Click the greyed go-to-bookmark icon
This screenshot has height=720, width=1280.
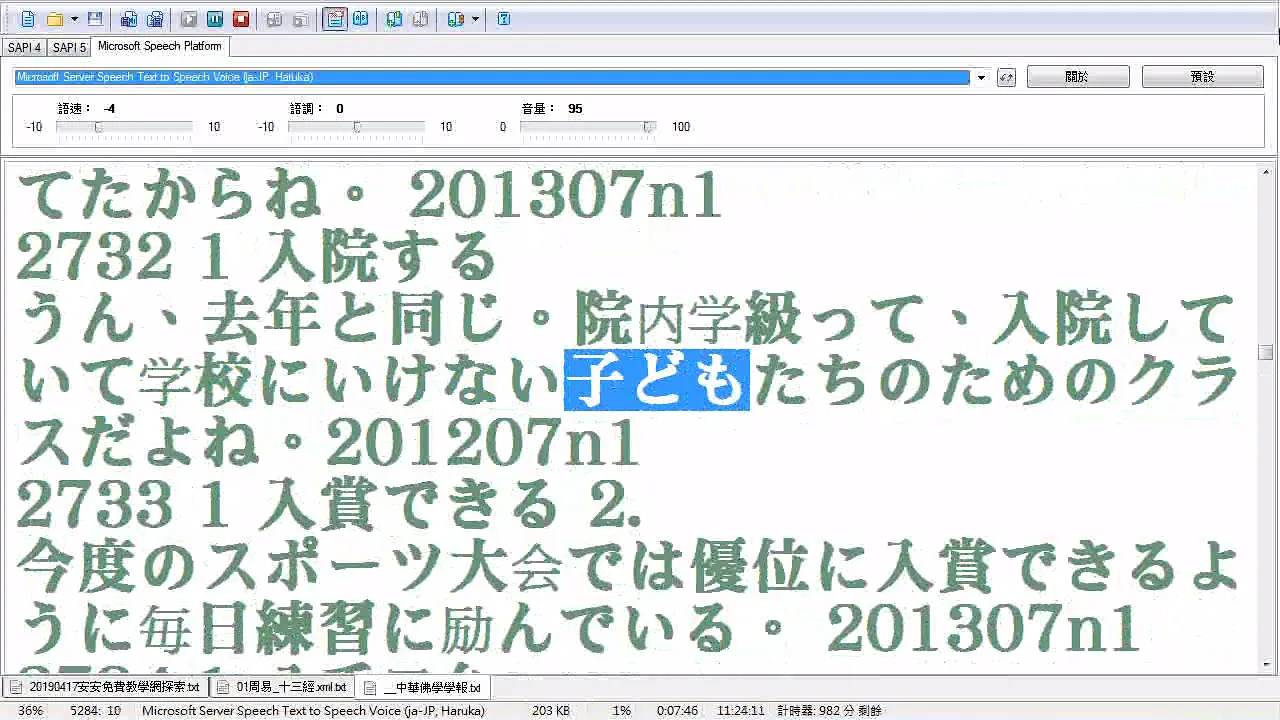click(420, 19)
